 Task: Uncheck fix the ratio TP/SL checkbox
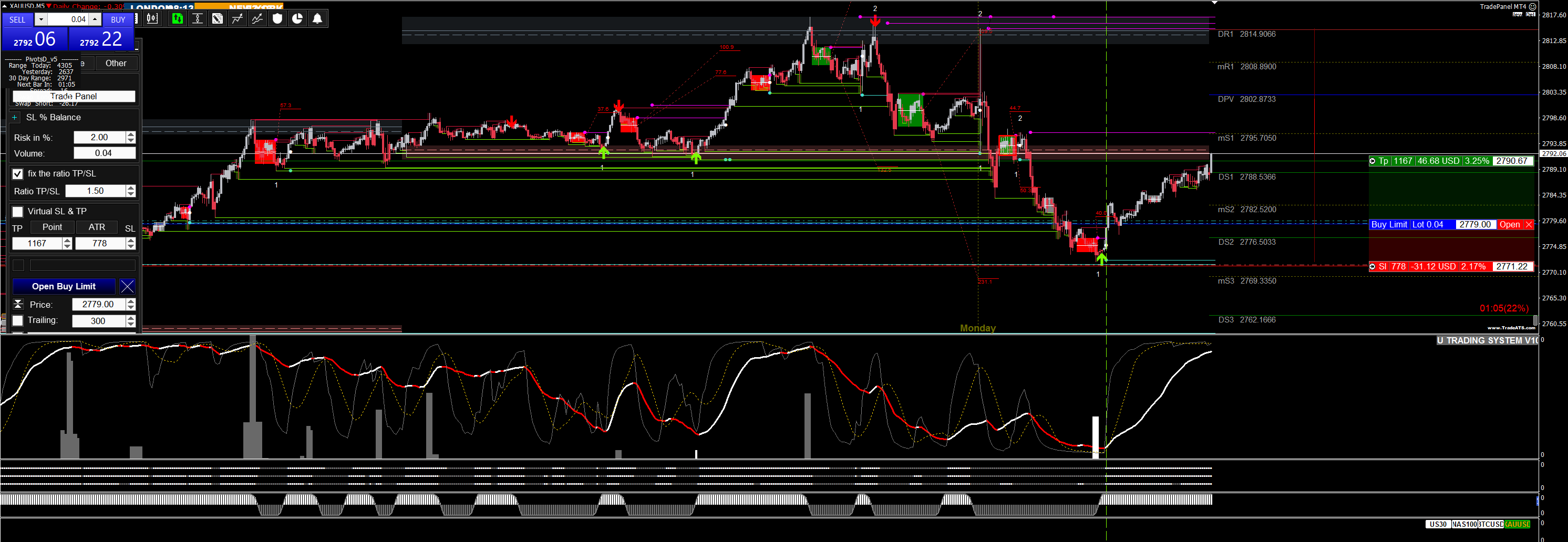tap(18, 174)
